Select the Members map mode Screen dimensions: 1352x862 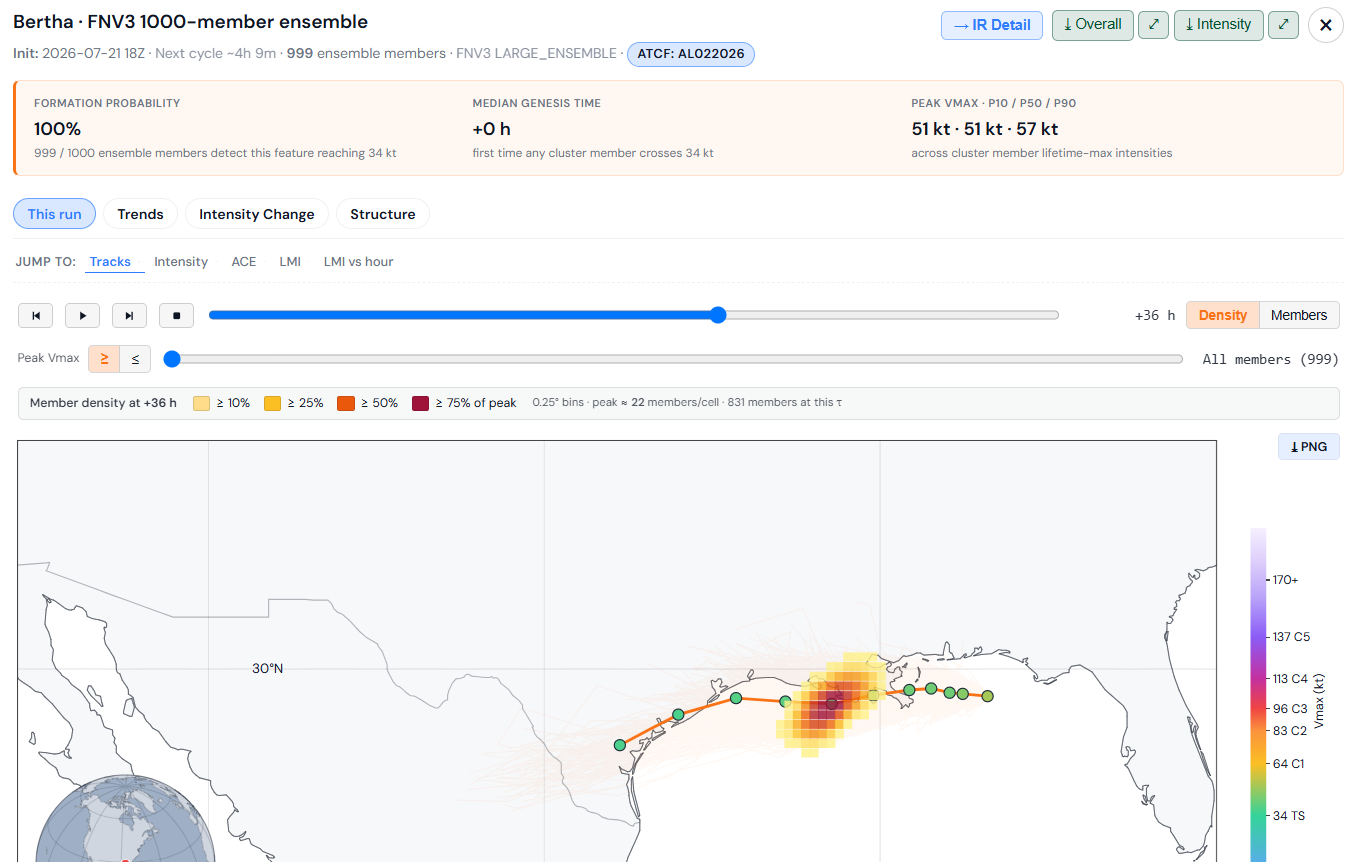[x=1299, y=315]
